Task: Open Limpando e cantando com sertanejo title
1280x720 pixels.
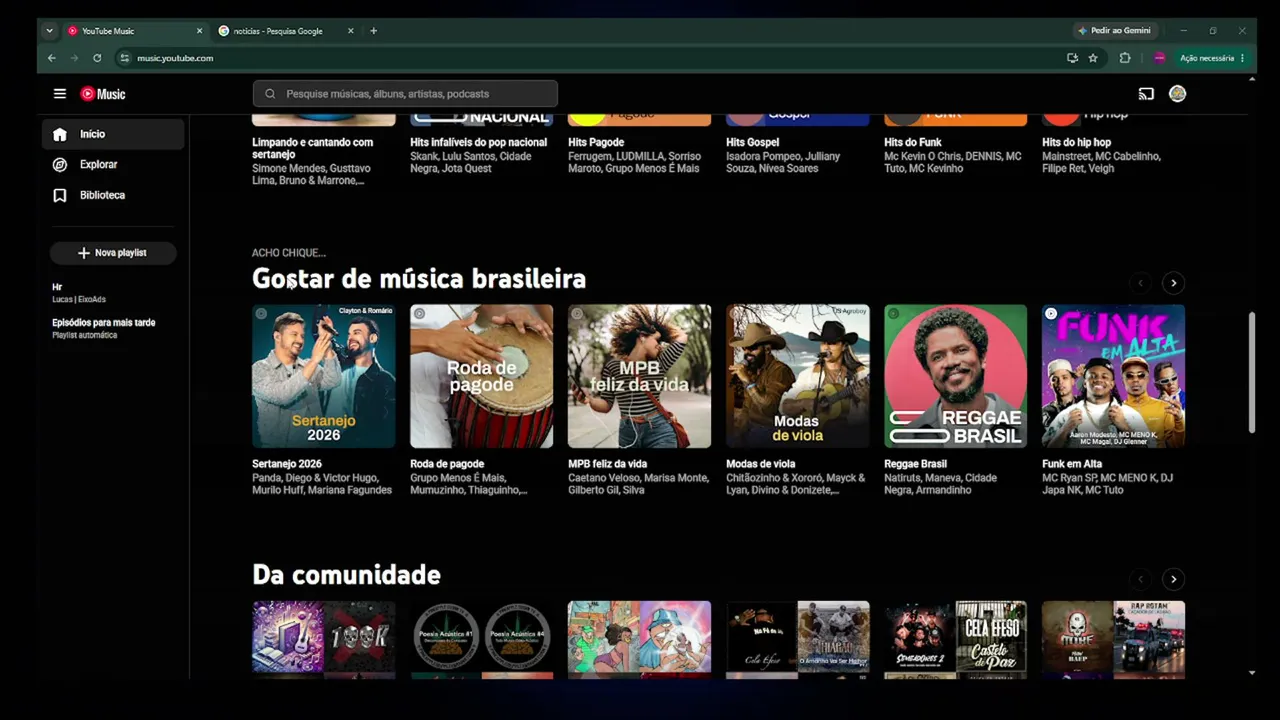Action: [313, 149]
